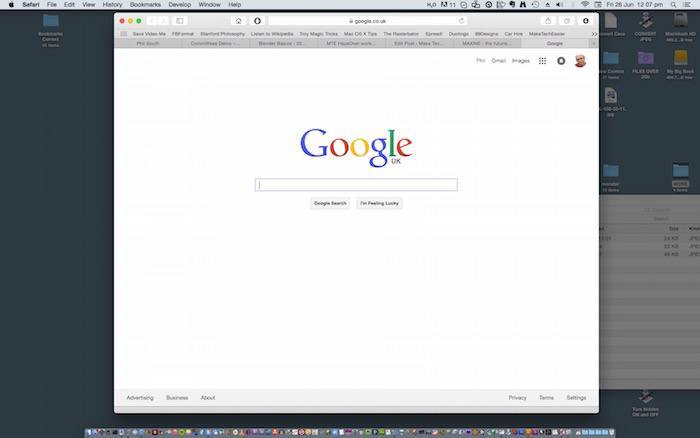Screen dimensions: 700x438
Task: Open the Bookmarks menu
Action: (146, 4)
